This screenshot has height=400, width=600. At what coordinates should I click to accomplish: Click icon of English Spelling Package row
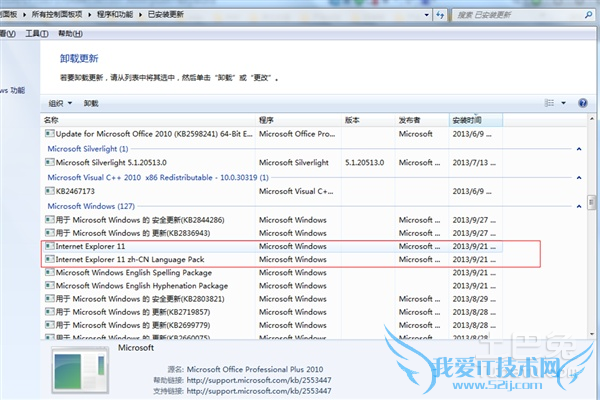(x=50, y=272)
